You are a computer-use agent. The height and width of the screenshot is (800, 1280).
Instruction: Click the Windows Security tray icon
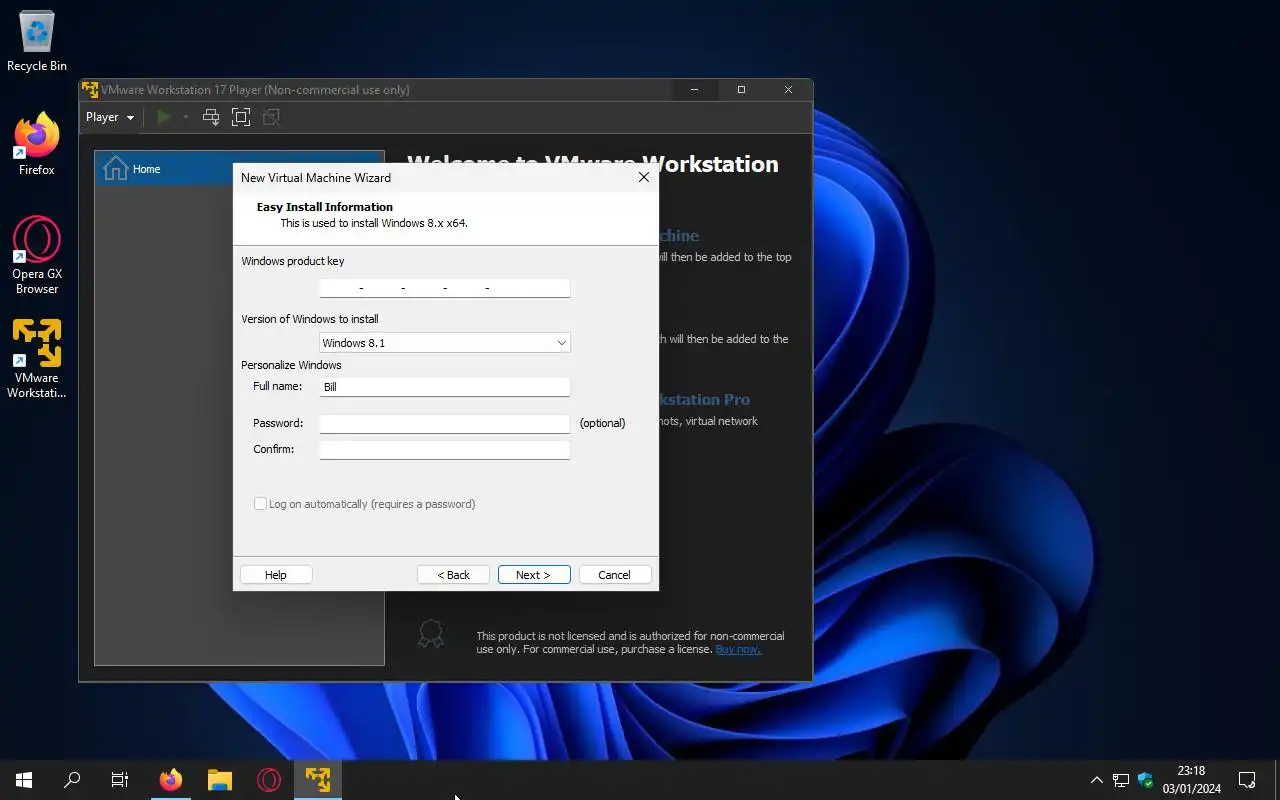click(1146, 780)
